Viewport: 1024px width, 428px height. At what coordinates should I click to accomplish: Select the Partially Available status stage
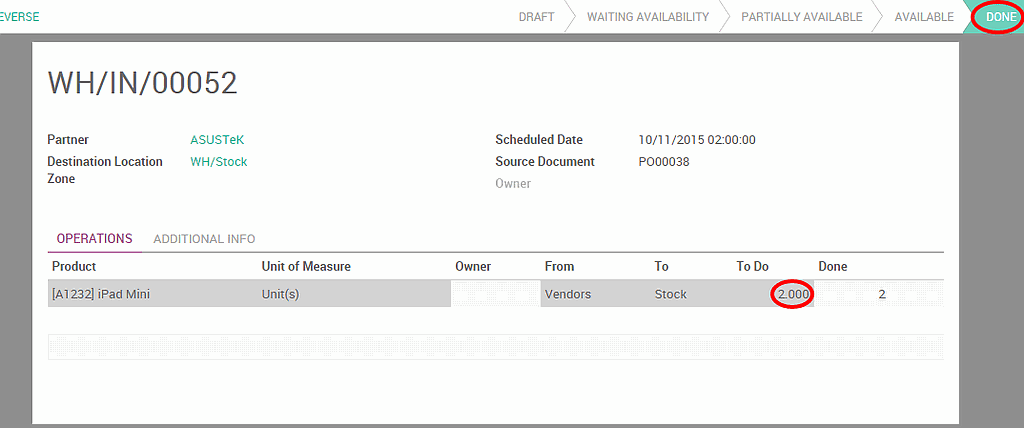point(801,17)
